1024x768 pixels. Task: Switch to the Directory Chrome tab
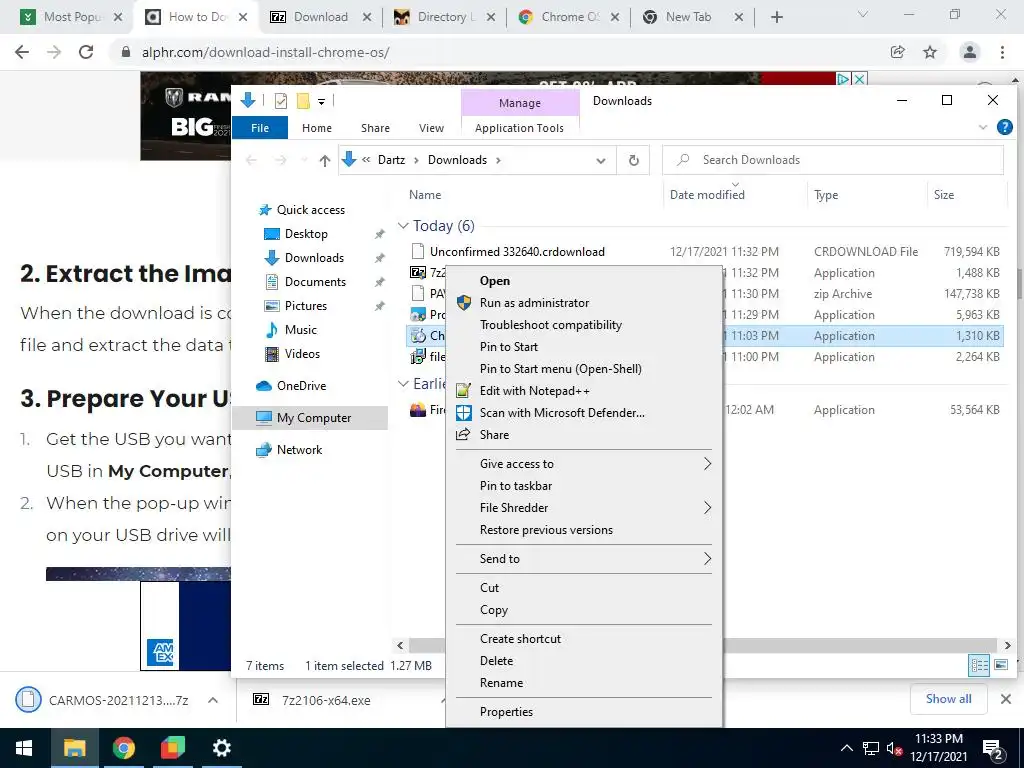click(x=444, y=17)
